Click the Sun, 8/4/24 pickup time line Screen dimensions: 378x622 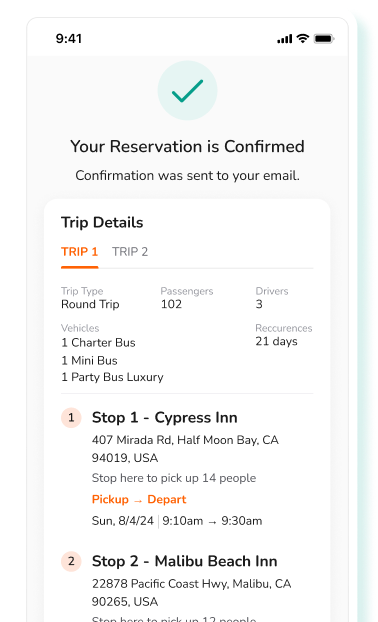(x=177, y=520)
